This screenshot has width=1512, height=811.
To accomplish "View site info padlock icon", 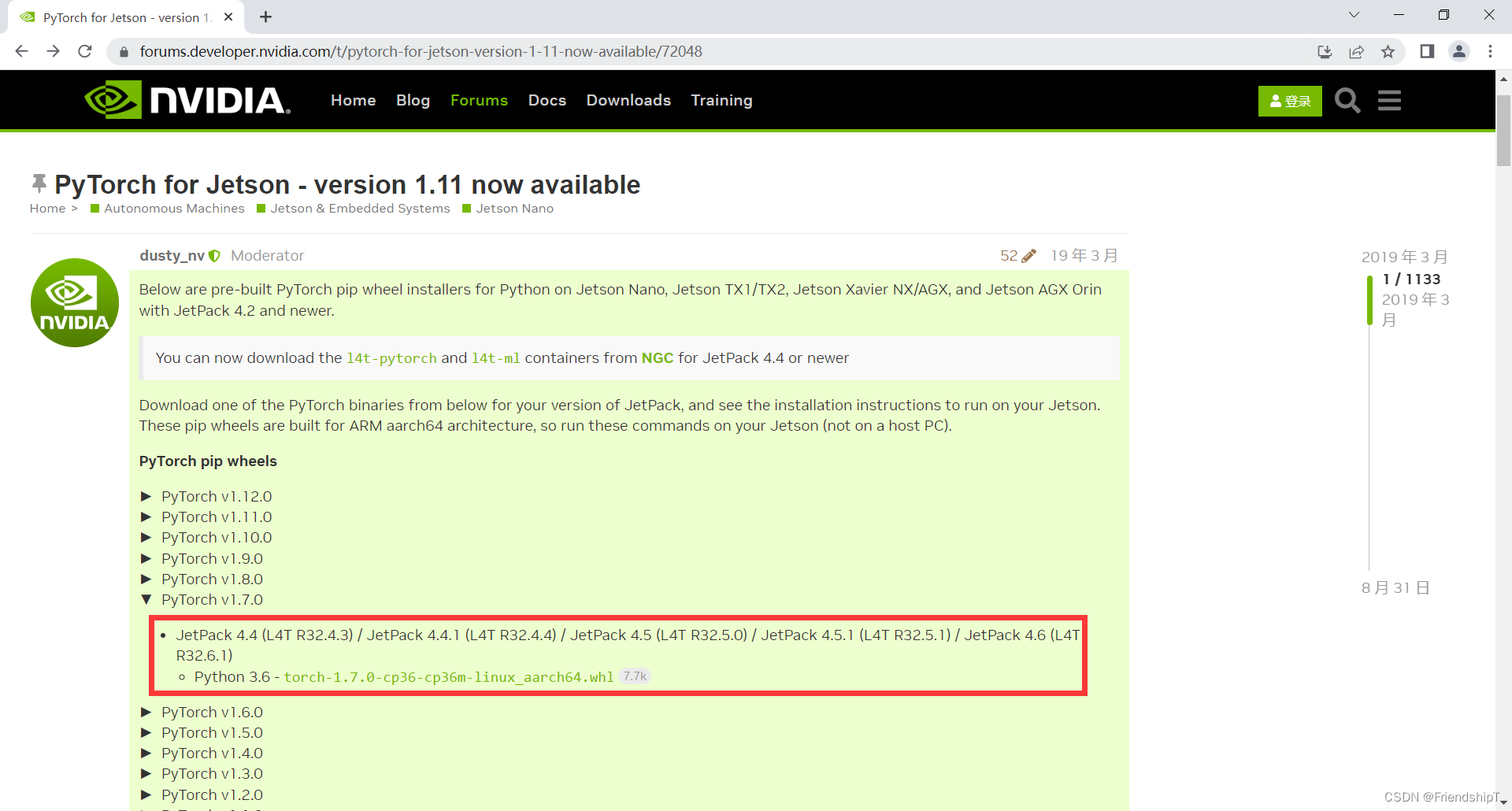I will (123, 52).
